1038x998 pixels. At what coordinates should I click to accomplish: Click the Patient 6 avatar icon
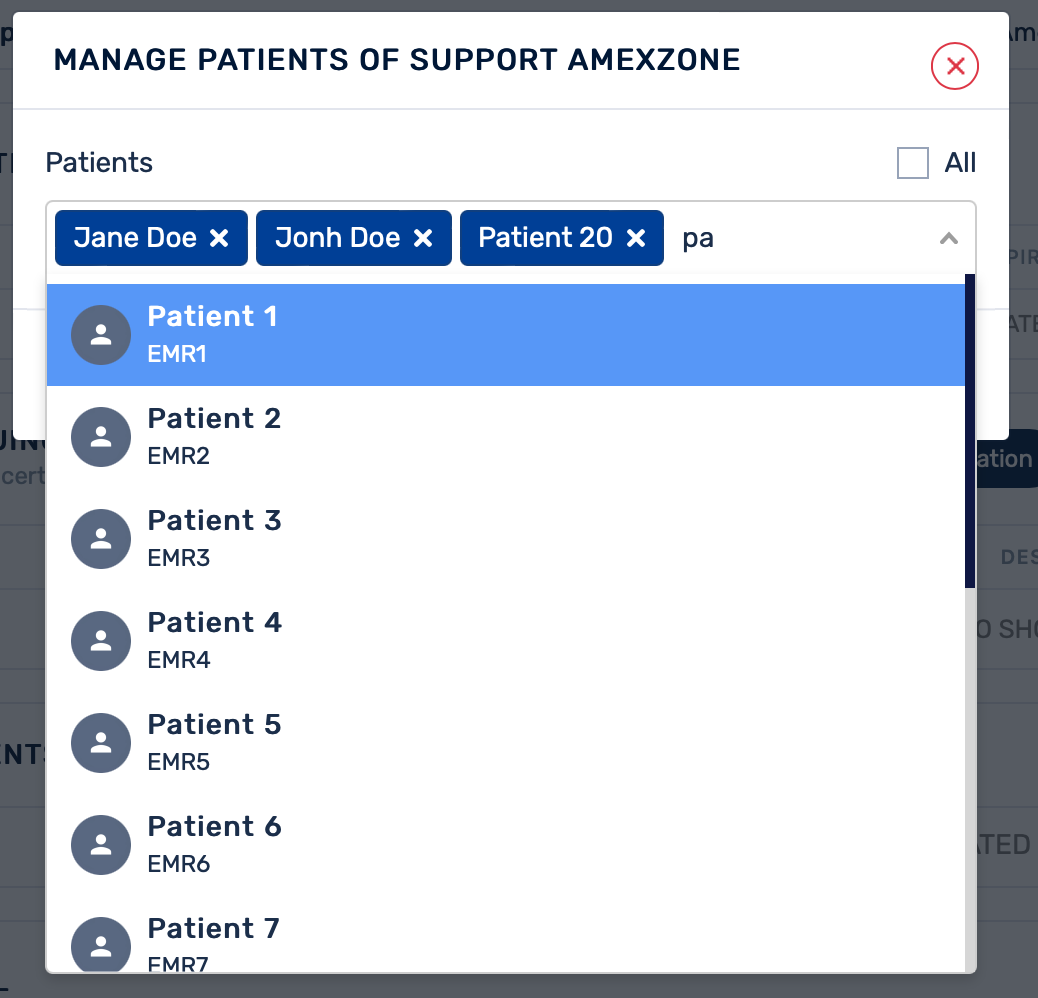[x=101, y=845]
